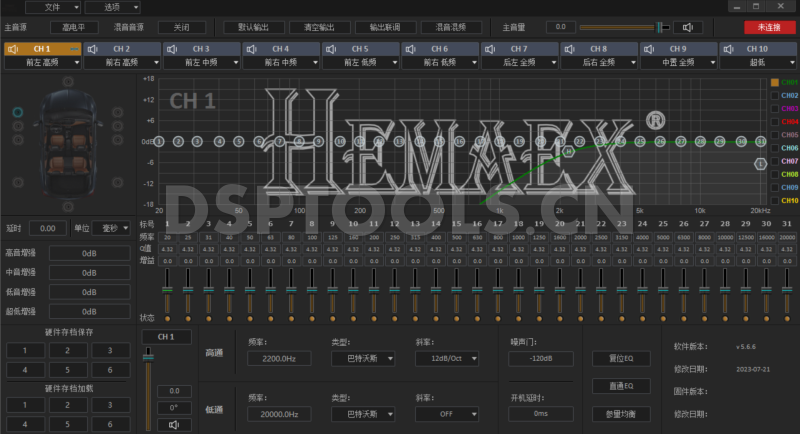Mute the master volume speaker button

click(686, 27)
